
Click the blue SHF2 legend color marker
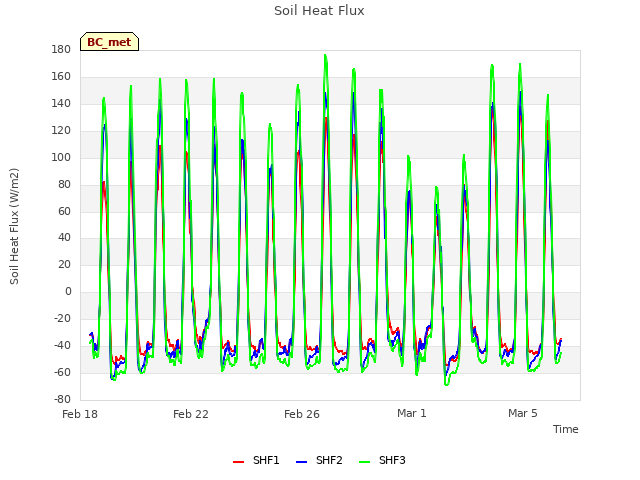point(301,462)
